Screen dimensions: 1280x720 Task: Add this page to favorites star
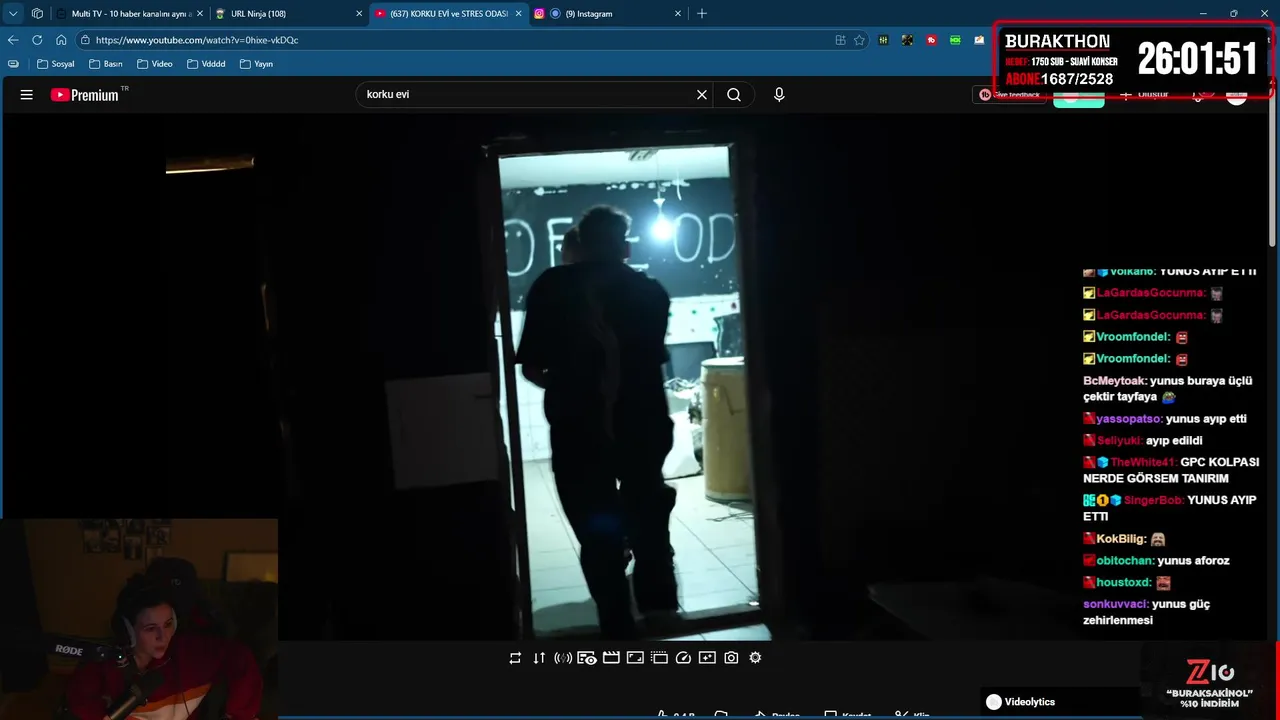(x=859, y=40)
